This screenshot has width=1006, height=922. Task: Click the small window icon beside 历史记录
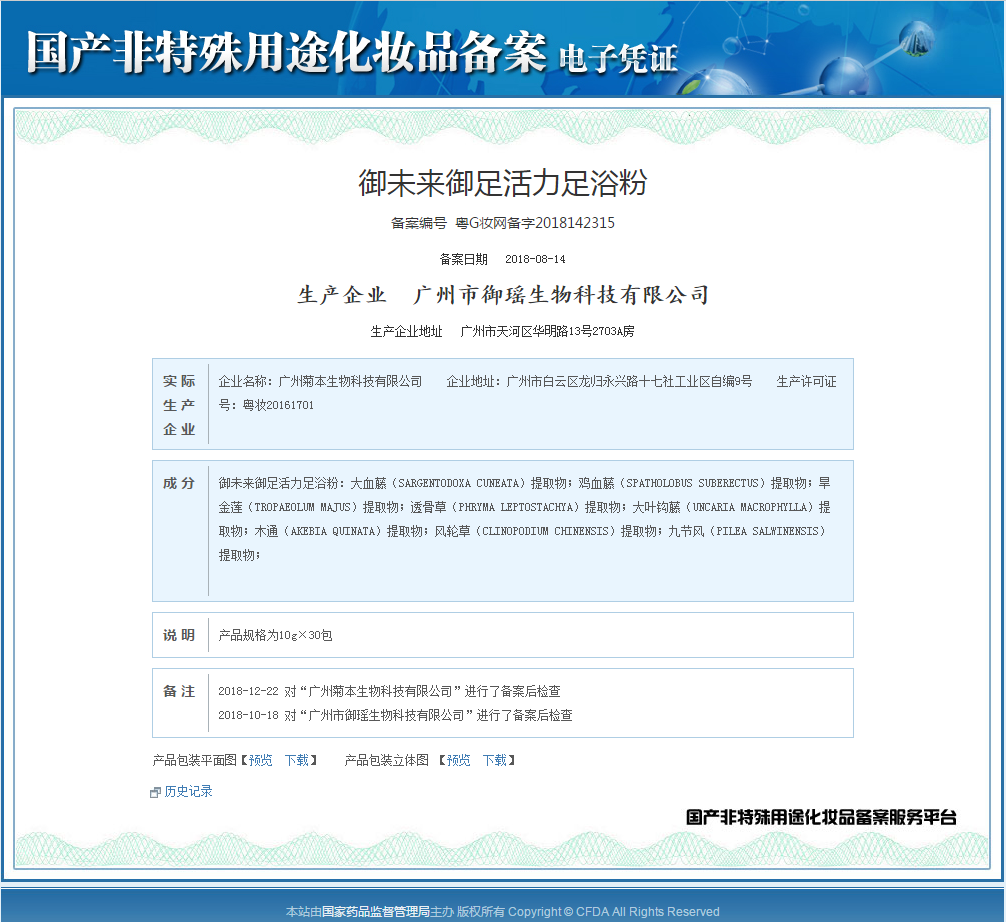click(x=153, y=791)
